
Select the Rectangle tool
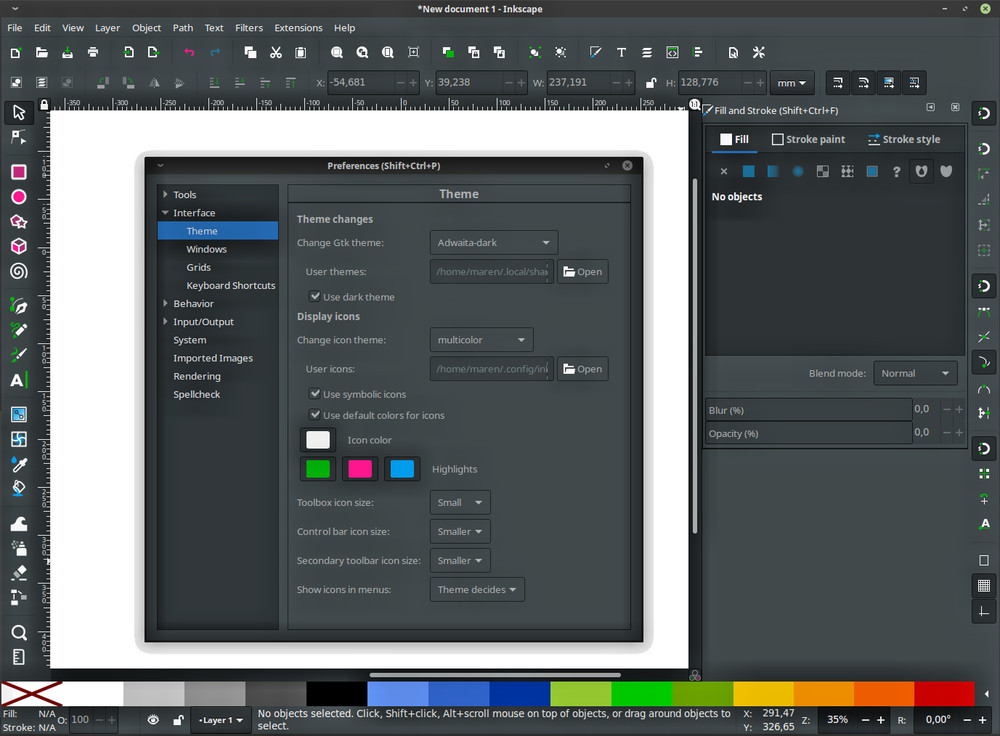pyautogui.click(x=17, y=171)
